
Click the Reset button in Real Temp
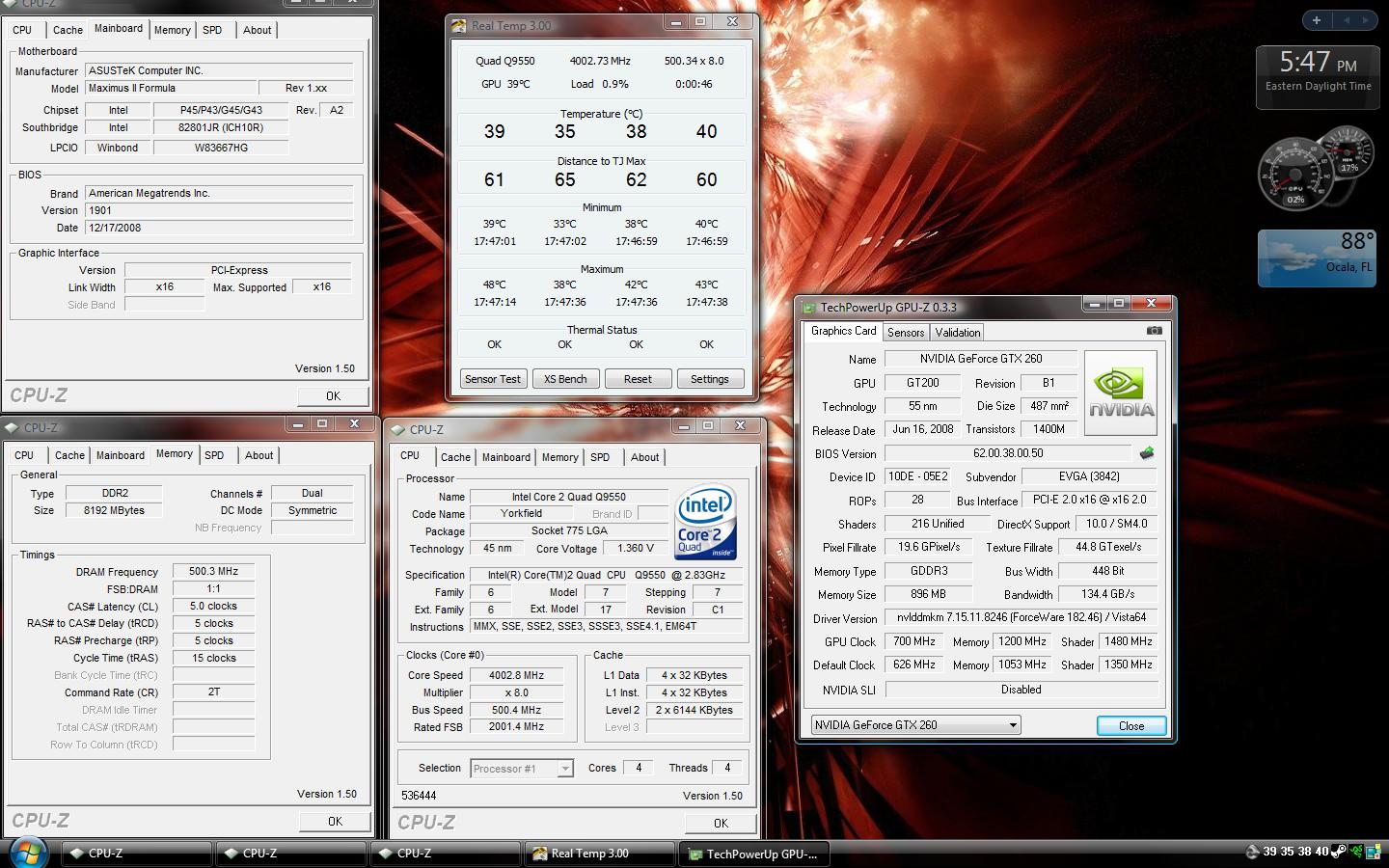[638, 379]
